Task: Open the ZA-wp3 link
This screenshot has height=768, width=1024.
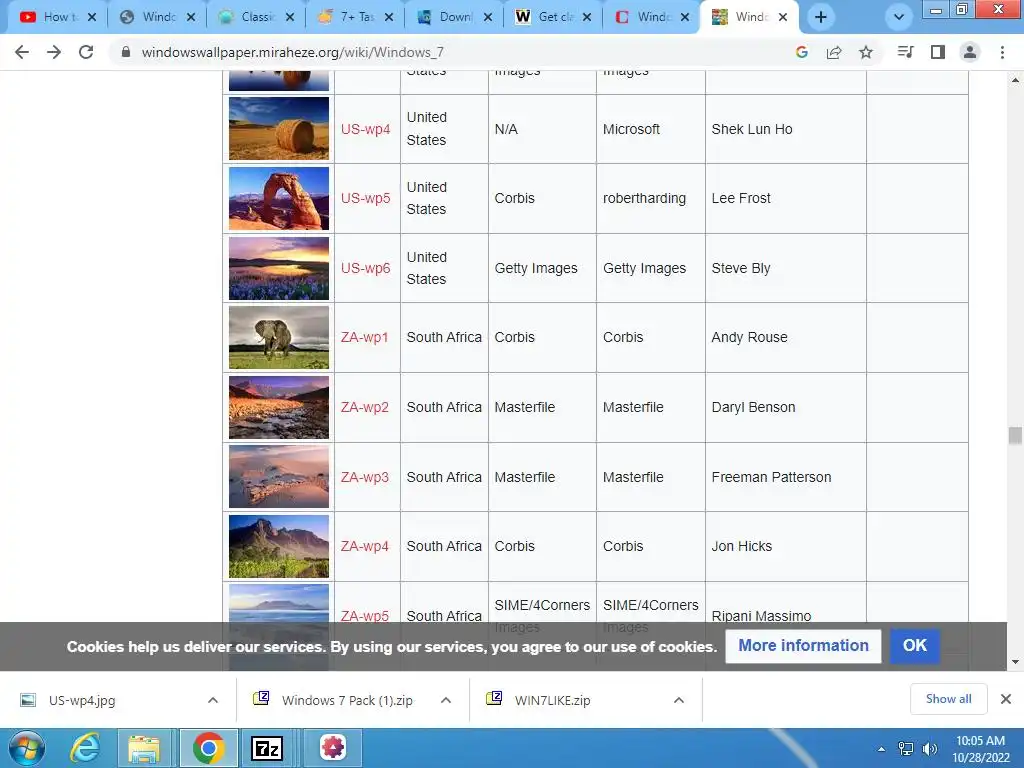Action: [364, 477]
